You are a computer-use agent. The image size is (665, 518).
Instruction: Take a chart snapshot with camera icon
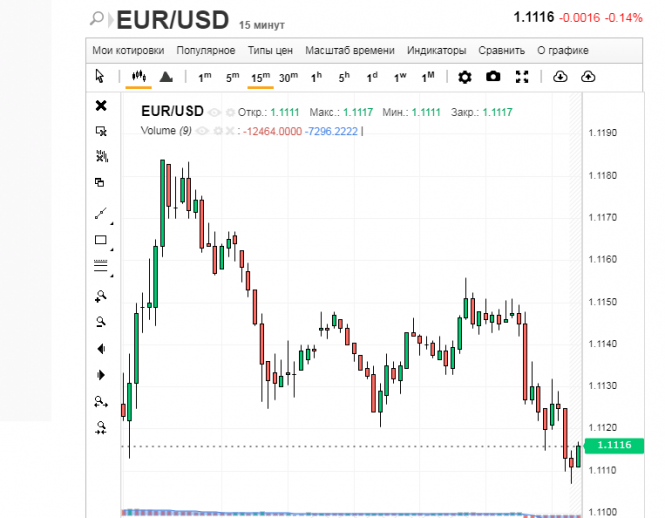[493, 76]
